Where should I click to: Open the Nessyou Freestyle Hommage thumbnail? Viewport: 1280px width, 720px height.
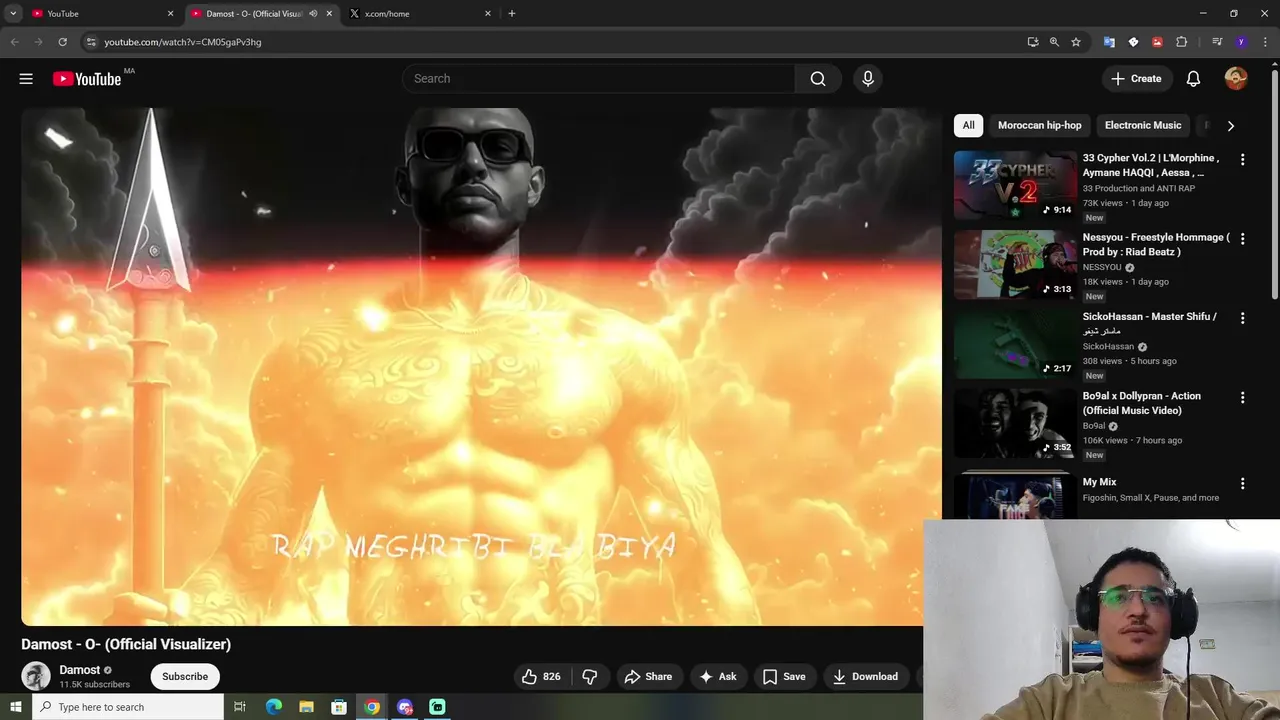point(1015,264)
